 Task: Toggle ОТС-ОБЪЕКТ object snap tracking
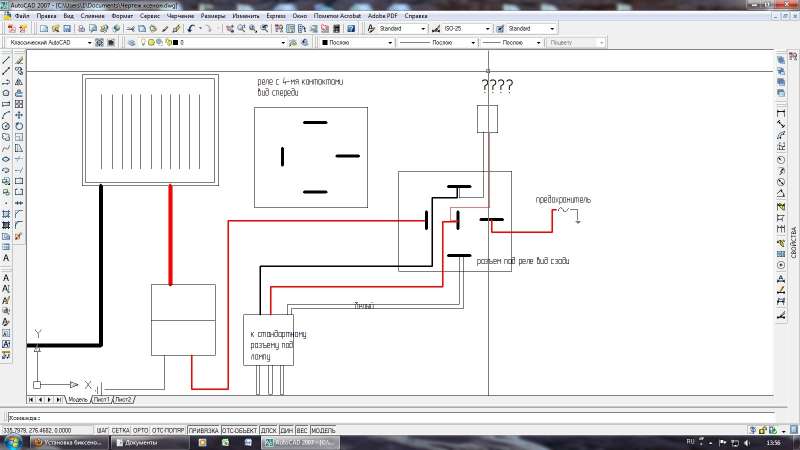239,431
